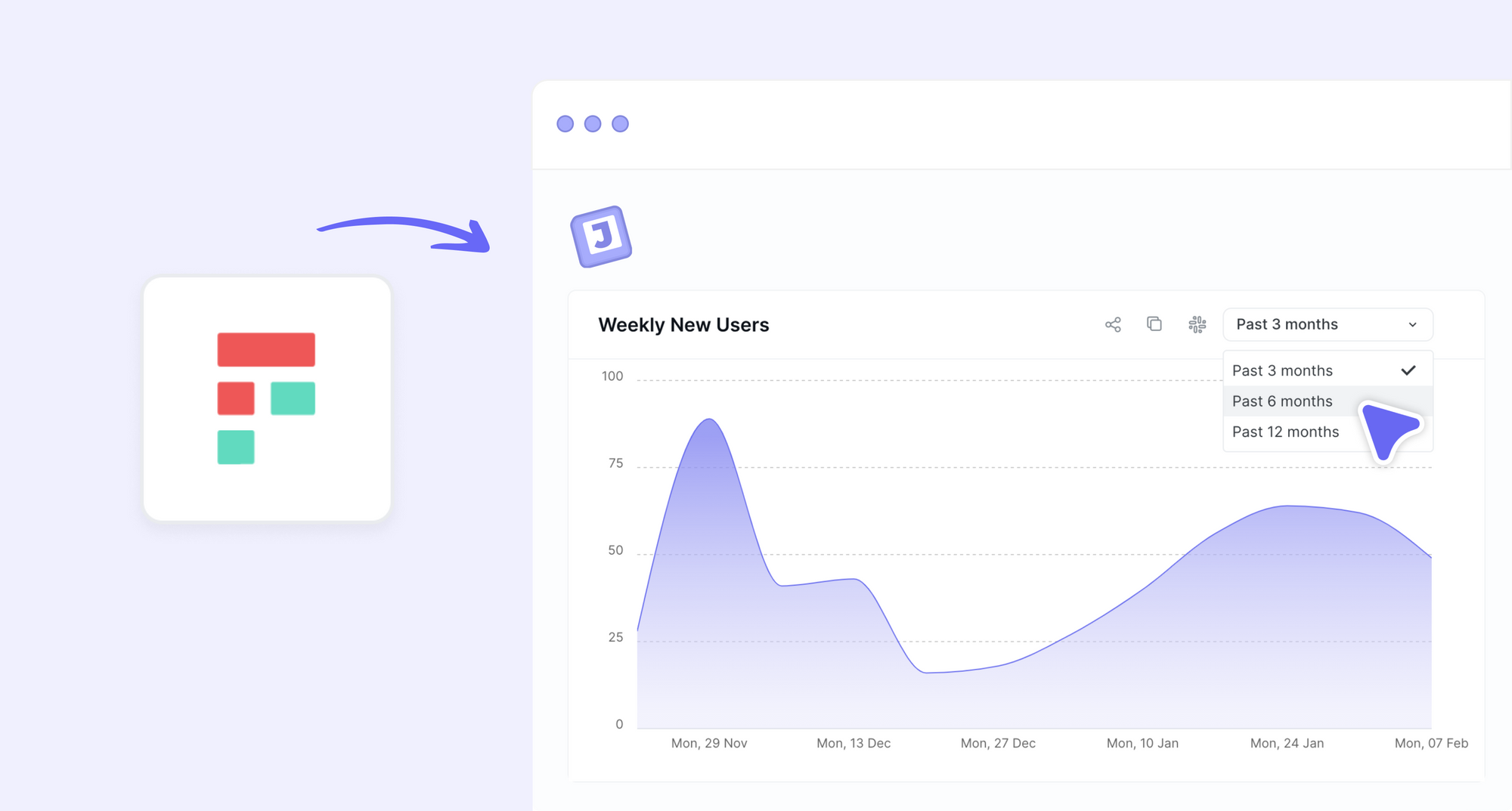Click the second window control dot
This screenshot has width=1512, height=811.
(x=593, y=124)
